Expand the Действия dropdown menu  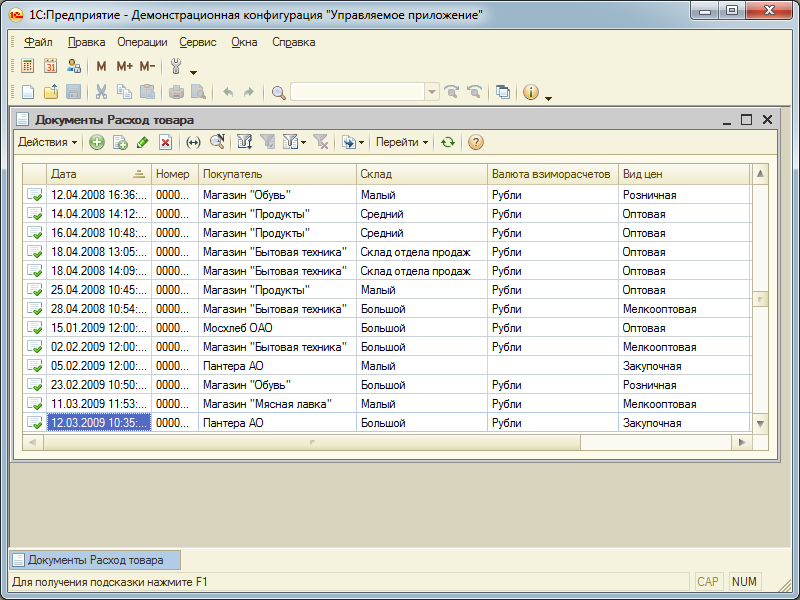point(47,143)
